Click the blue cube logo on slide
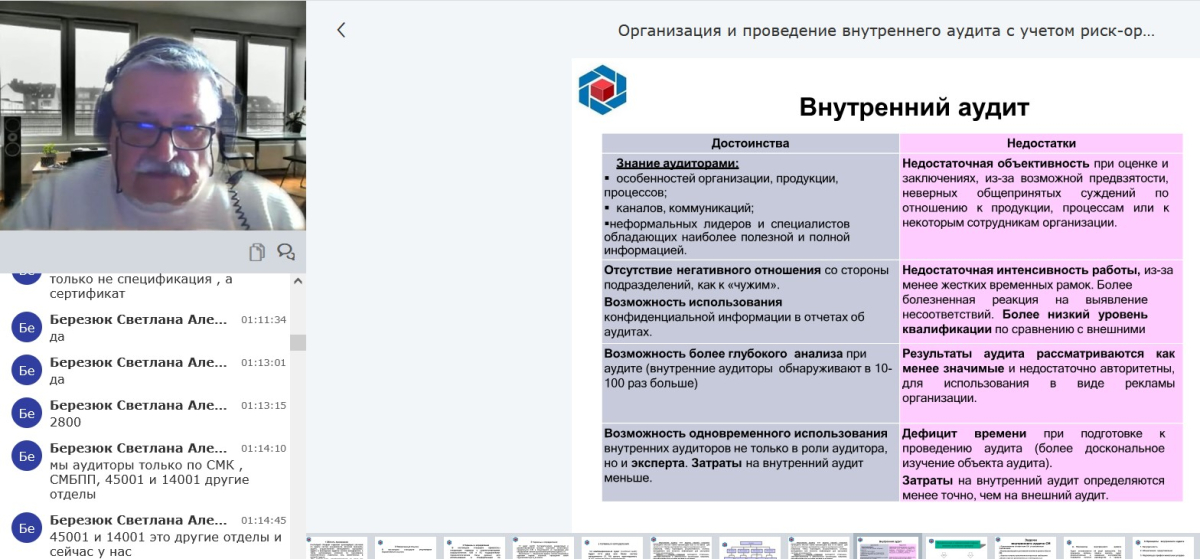 [602, 88]
